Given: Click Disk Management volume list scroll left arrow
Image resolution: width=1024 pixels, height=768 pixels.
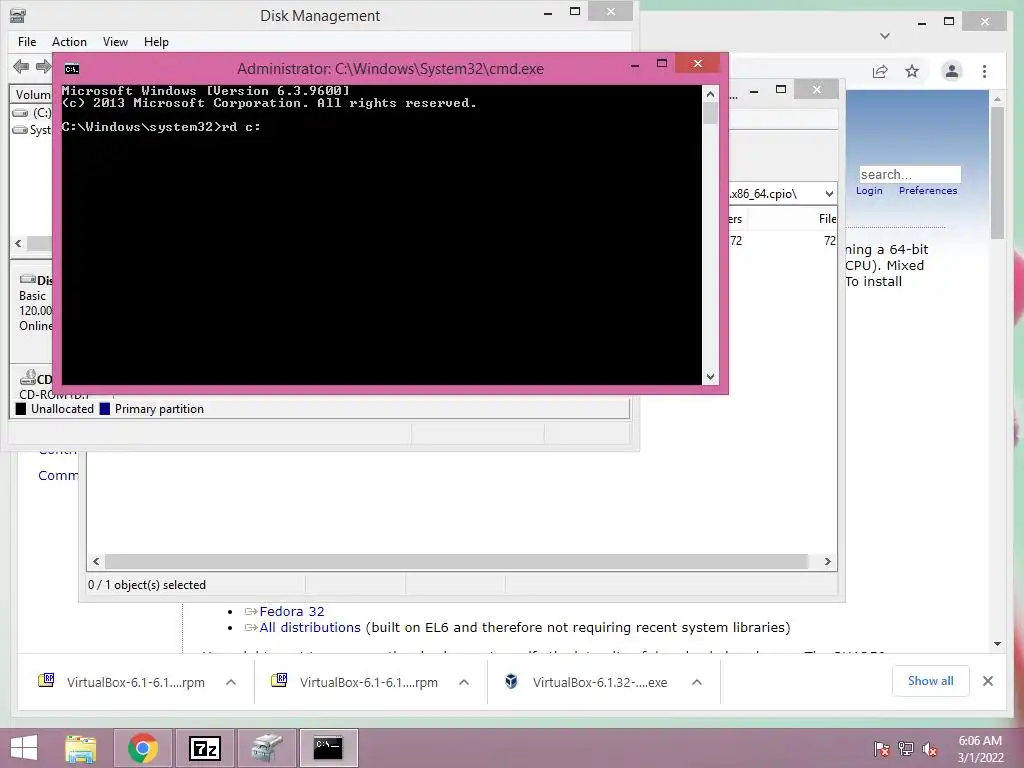Looking at the screenshot, I should (18, 243).
